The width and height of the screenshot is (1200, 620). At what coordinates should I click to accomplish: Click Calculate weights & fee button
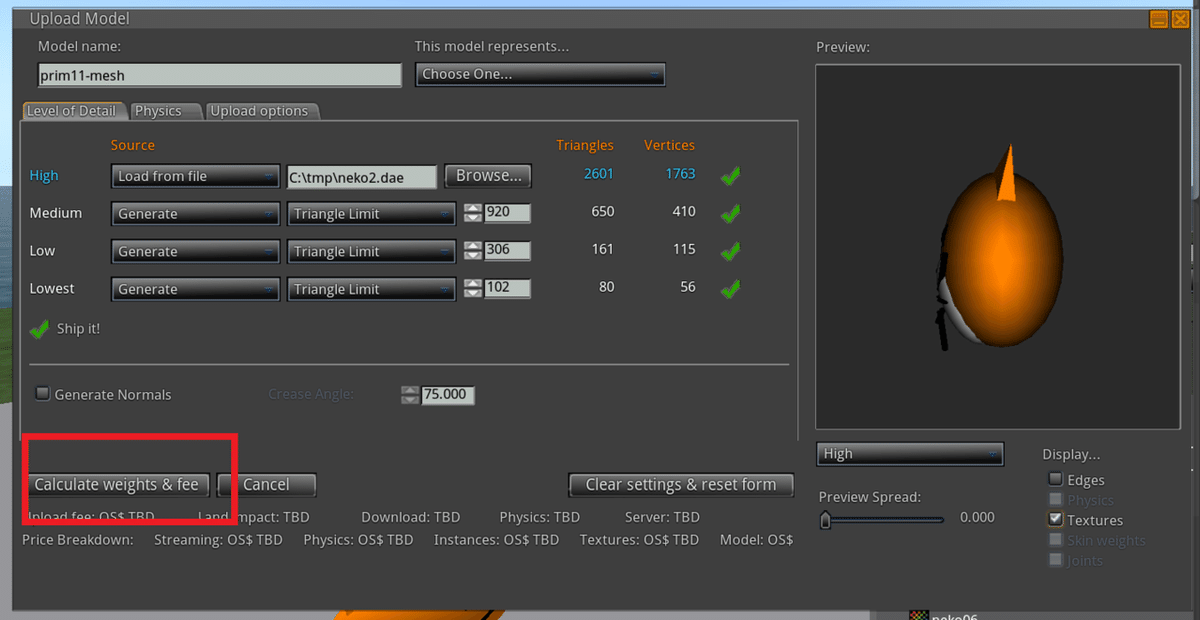click(x=117, y=485)
